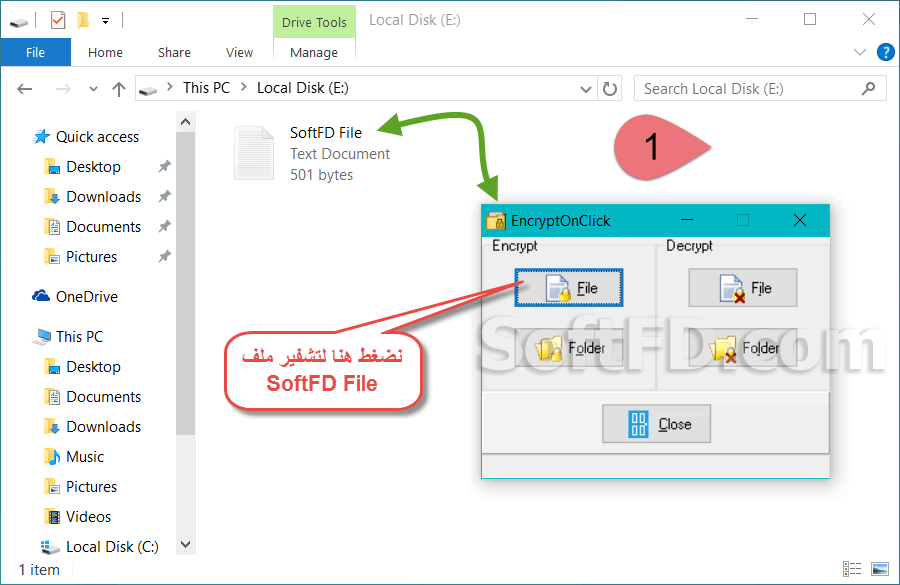Close the EncryptOnClick window with X
Image resolution: width=900 pixels, height=585 pixels.
click(x=800, y=220)
